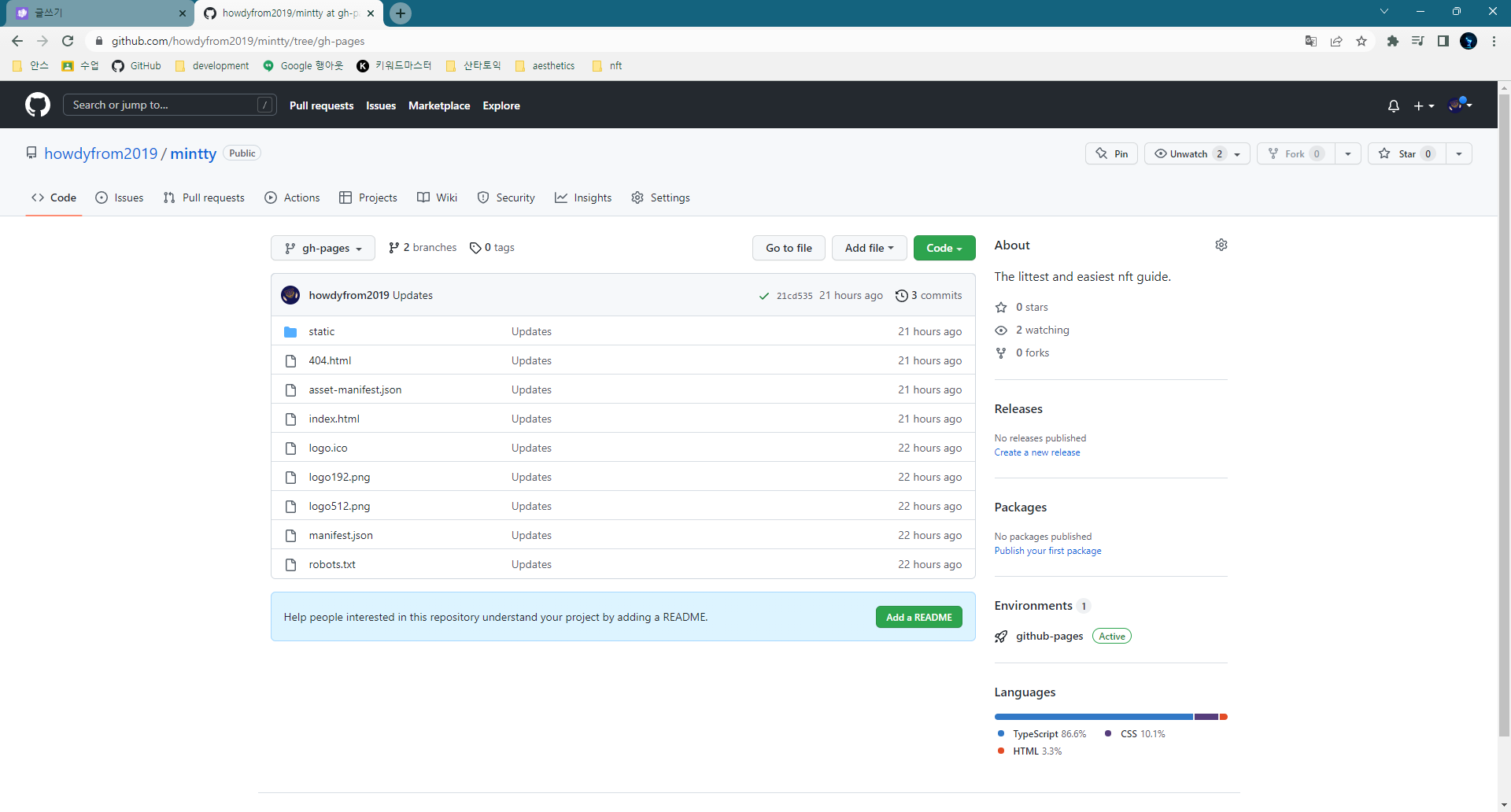
Task: Open the gh-pages branch selector
Action: (x=323, y=248)
